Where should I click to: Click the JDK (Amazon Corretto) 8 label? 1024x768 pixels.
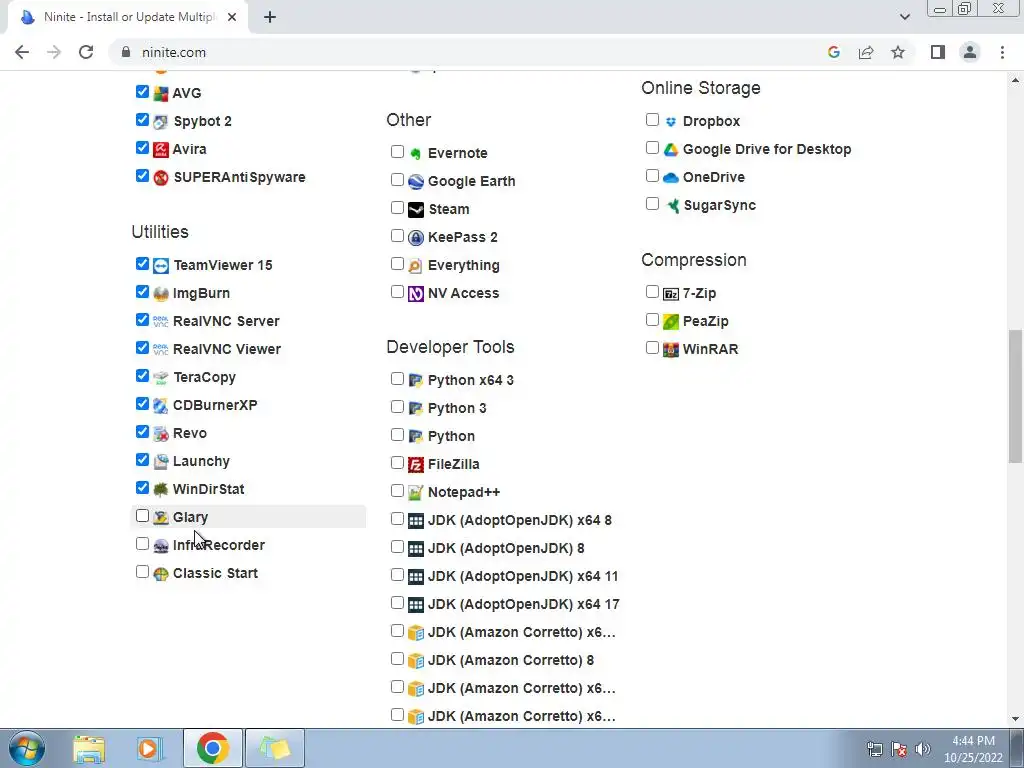(511, 660)
